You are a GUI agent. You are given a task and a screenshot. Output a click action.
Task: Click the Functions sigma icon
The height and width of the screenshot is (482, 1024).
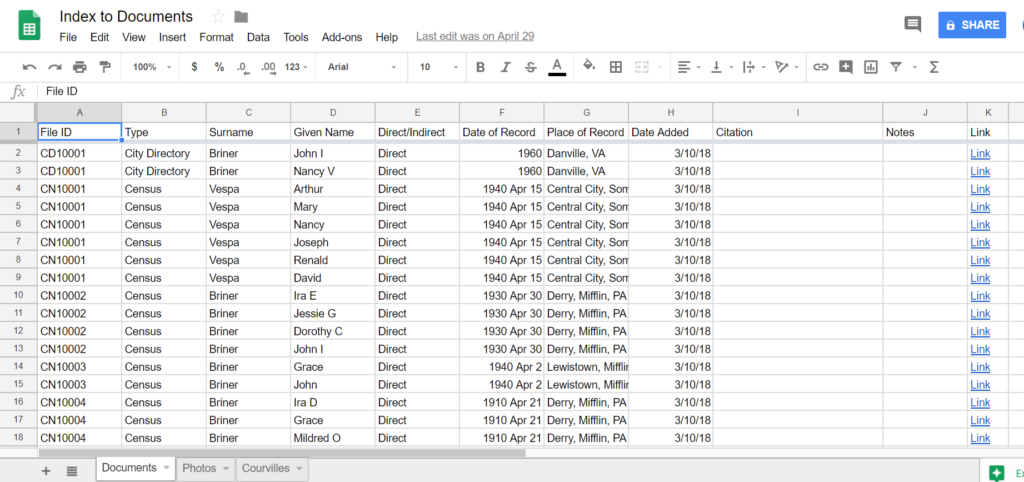[x=934, y=67]
